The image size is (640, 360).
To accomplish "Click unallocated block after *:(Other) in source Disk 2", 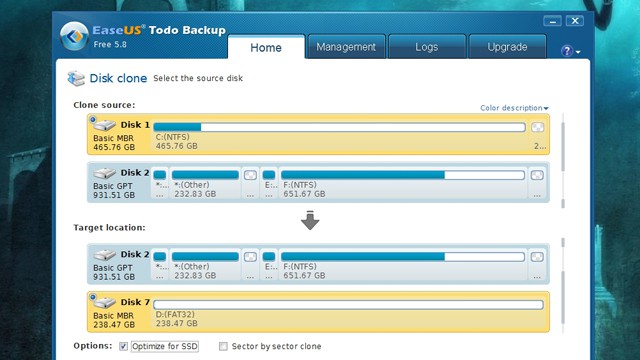I will [250, 175].
